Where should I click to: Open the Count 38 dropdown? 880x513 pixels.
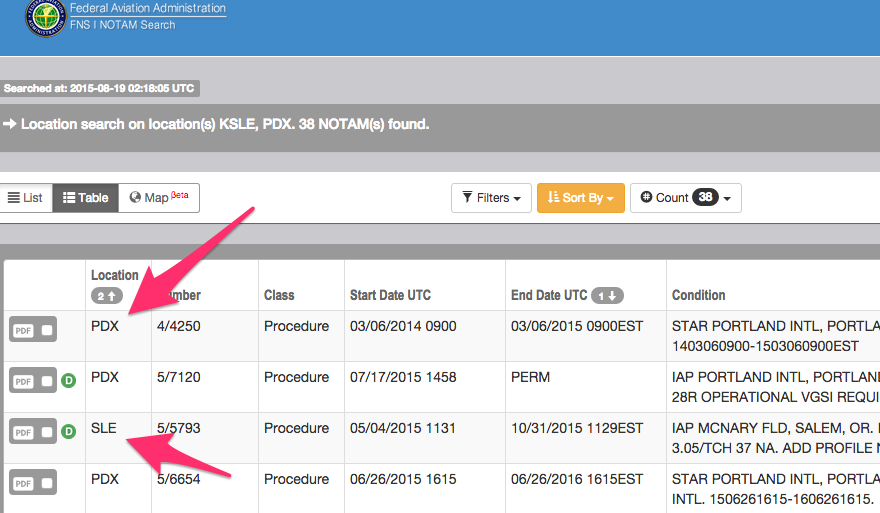686,198
